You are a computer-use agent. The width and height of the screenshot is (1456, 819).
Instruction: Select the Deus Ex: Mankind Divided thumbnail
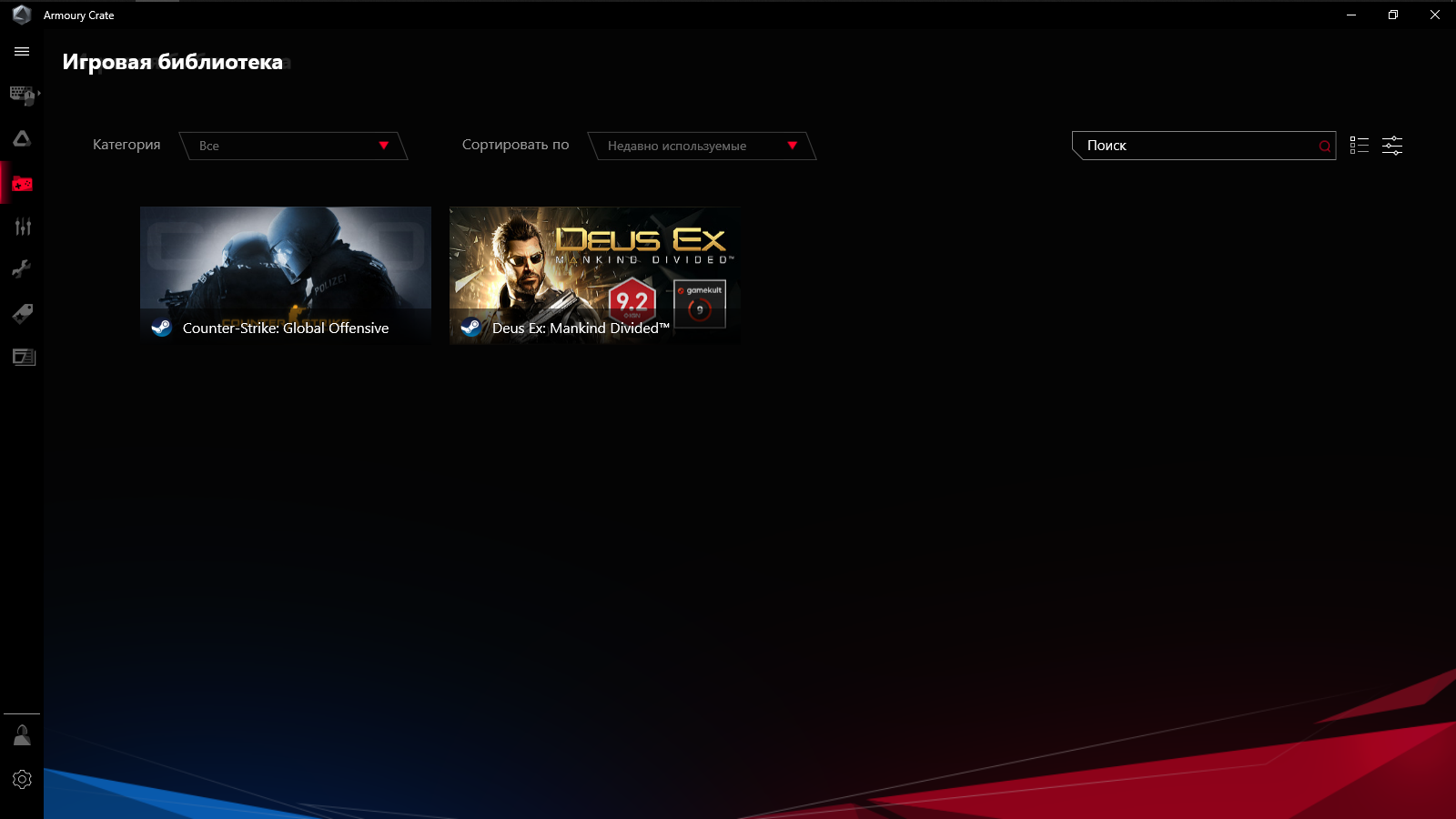click(595, 275)
